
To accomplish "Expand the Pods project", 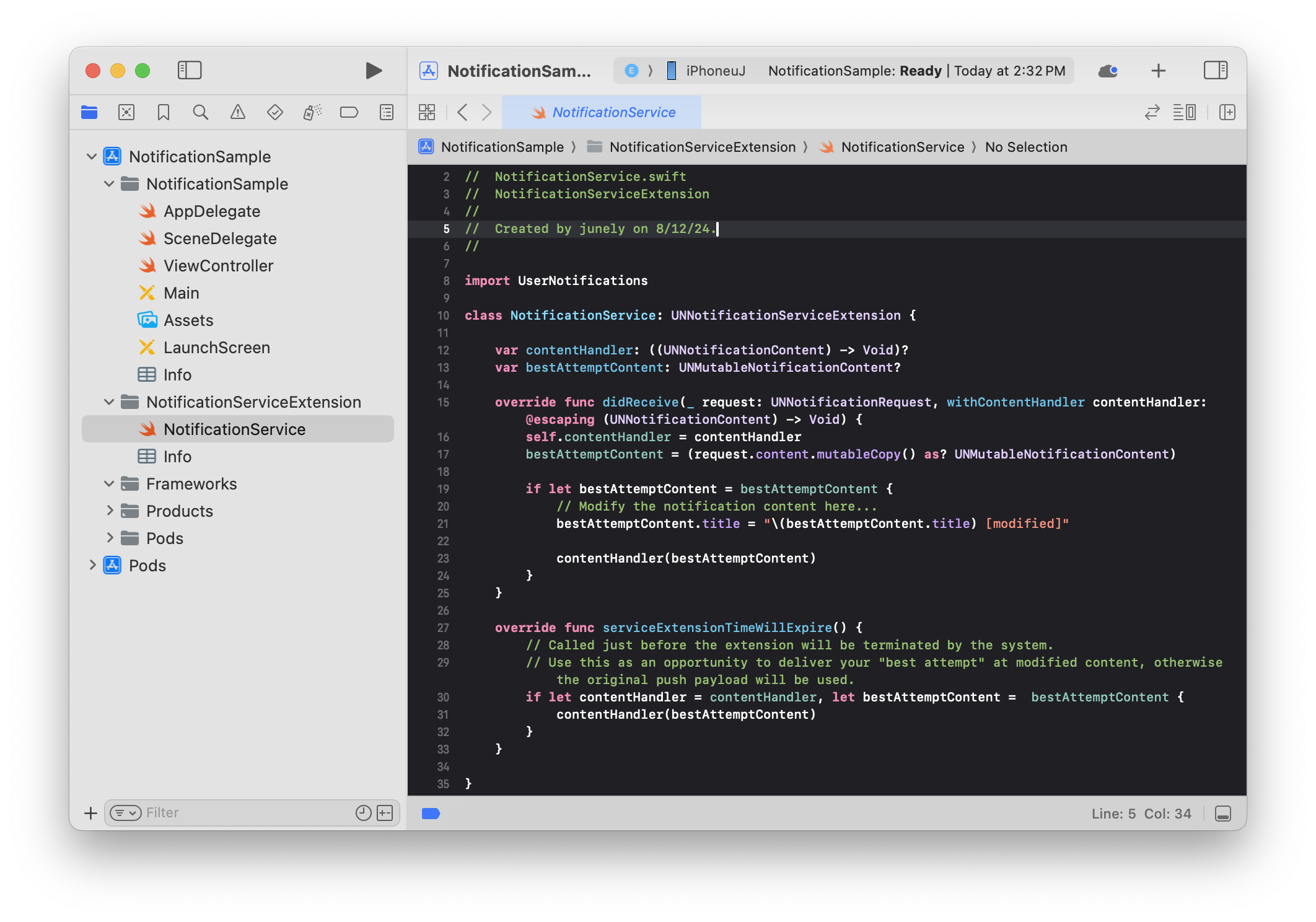I will click(x=92, y=565).
